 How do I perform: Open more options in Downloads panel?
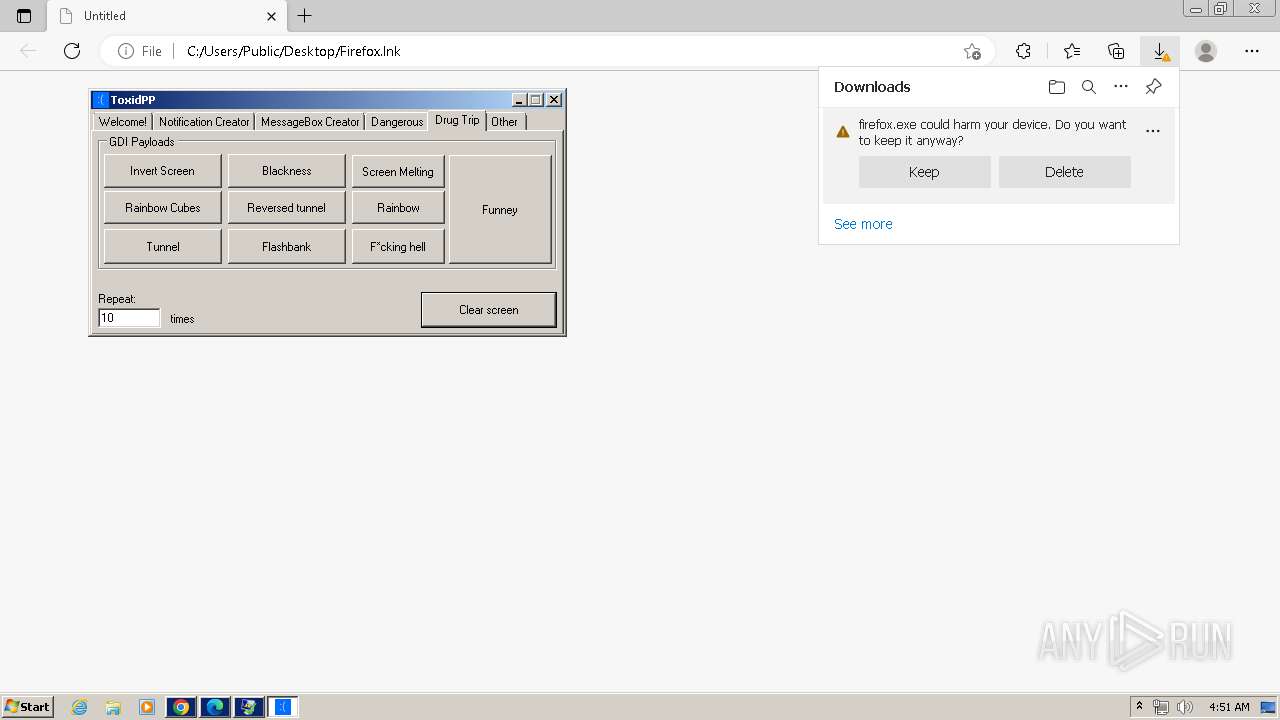1121,87
